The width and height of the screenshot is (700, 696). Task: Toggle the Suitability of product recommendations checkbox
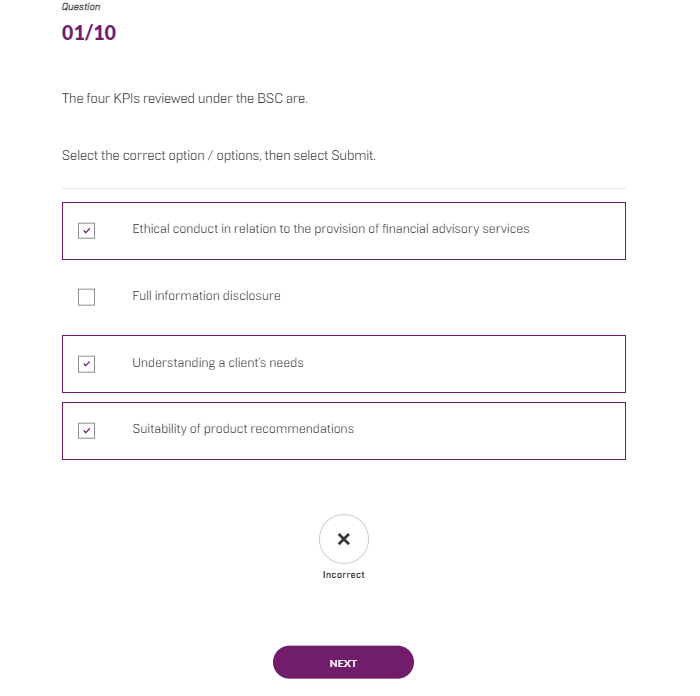click(87, 431)
